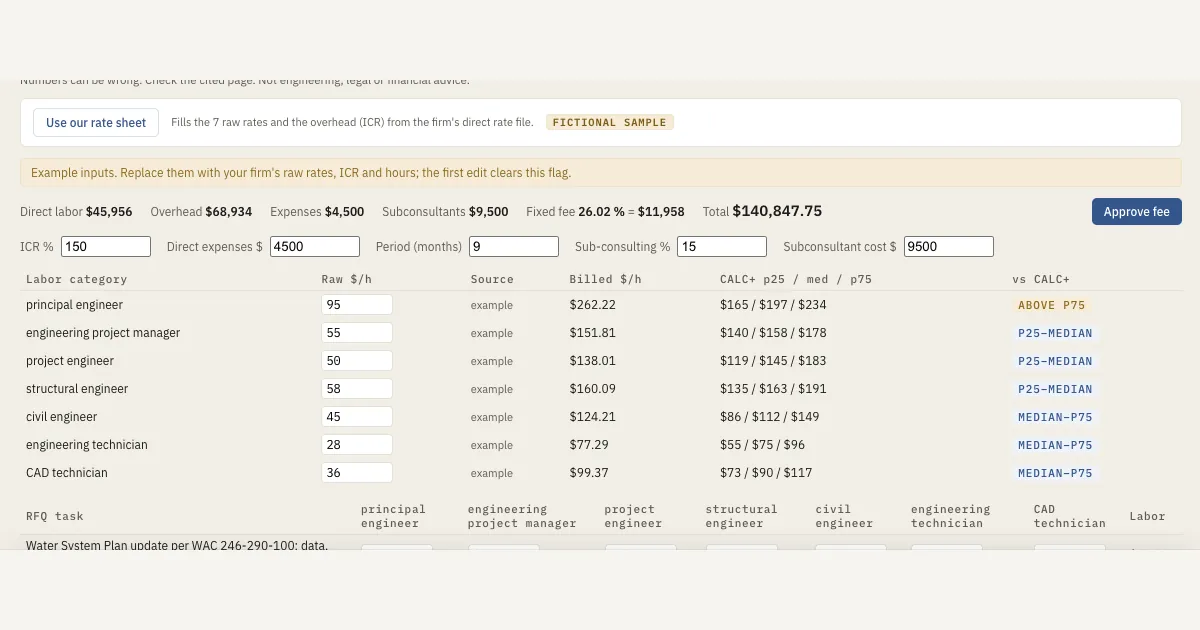Viewport: 1200px width, 630px height.
Task: Click CALC+ range $119 / $145 / $183
Action: [x=773, y=361]
